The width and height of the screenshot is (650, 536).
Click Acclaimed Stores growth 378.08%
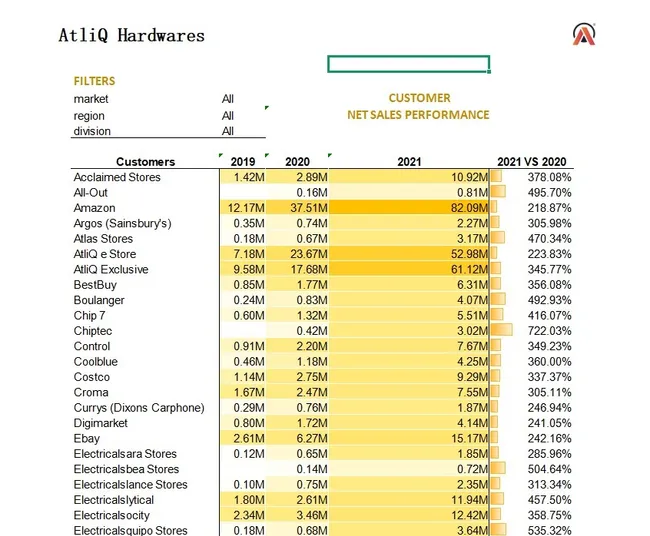click(549, 177)
